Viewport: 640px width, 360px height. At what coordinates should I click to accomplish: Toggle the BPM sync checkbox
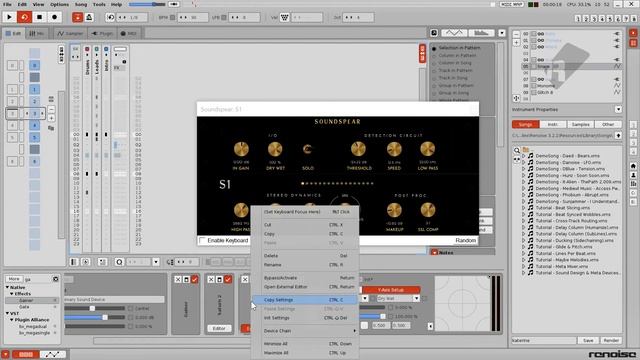click(172, 18)
